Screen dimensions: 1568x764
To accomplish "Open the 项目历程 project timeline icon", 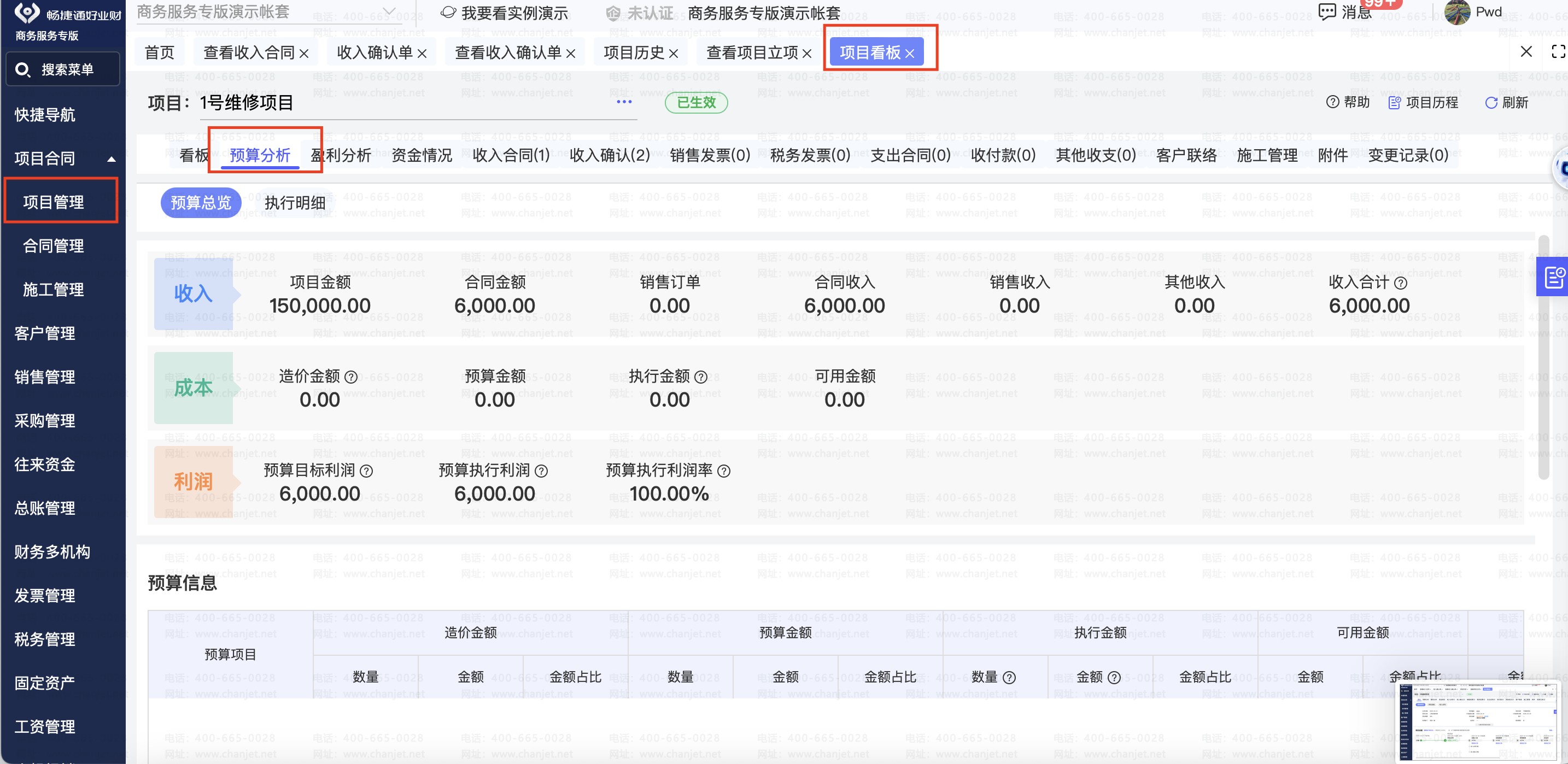I will click(x=1394, y=102).
